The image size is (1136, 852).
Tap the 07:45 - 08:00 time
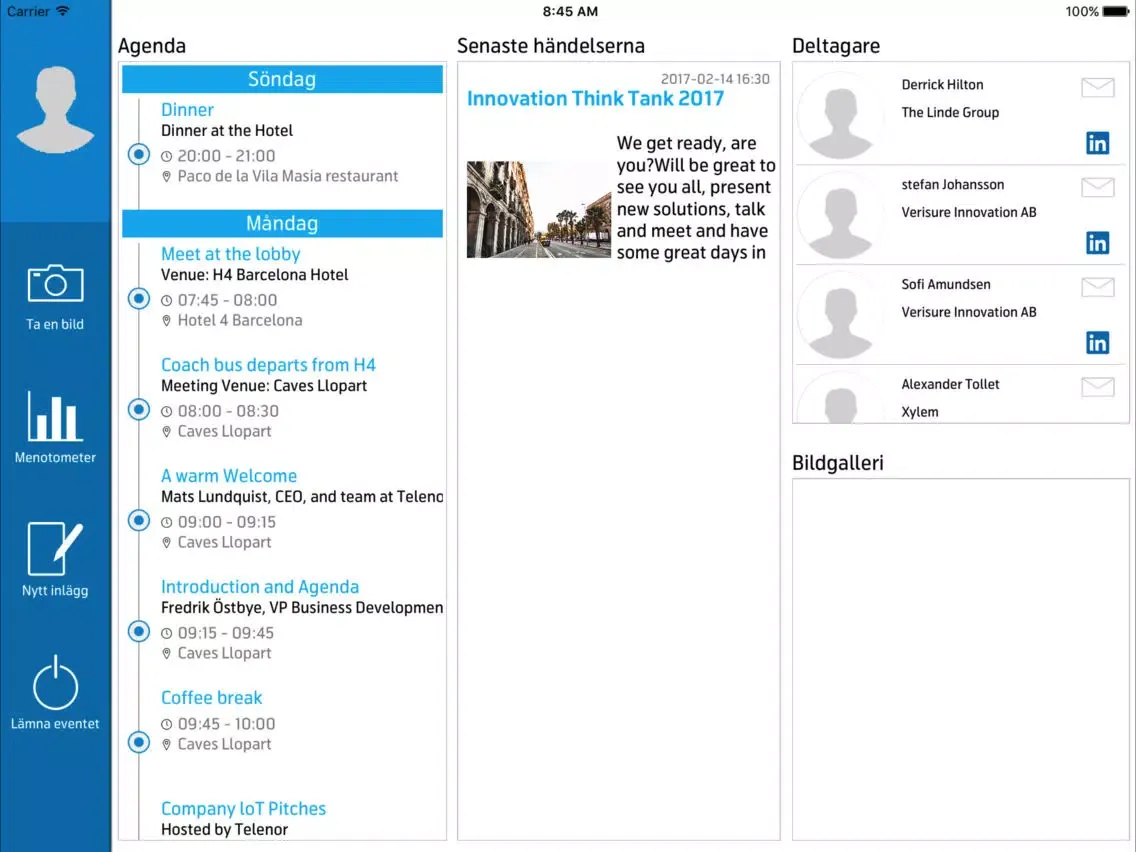(227, 300)
